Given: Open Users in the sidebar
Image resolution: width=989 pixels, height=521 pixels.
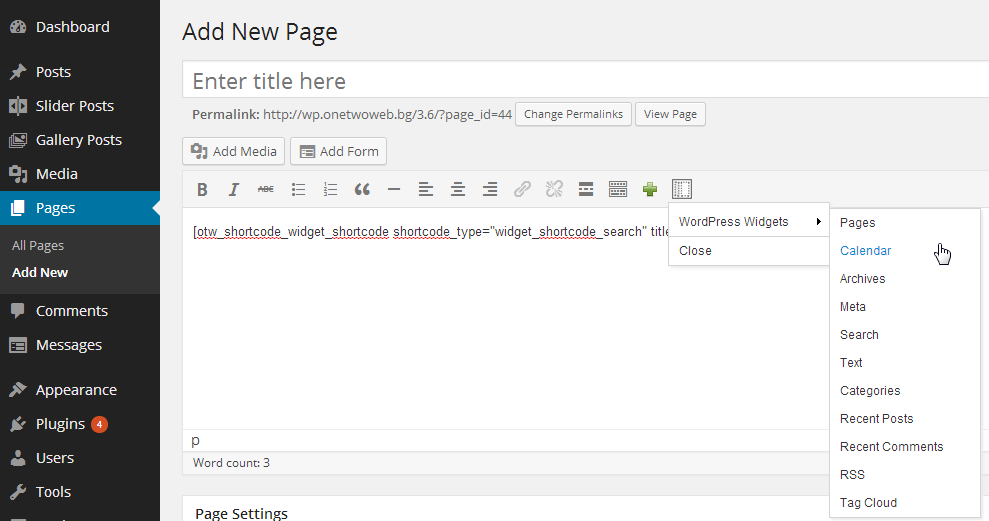Looking at the screenshot, I should pyautogui.click(x=79, y=458).
